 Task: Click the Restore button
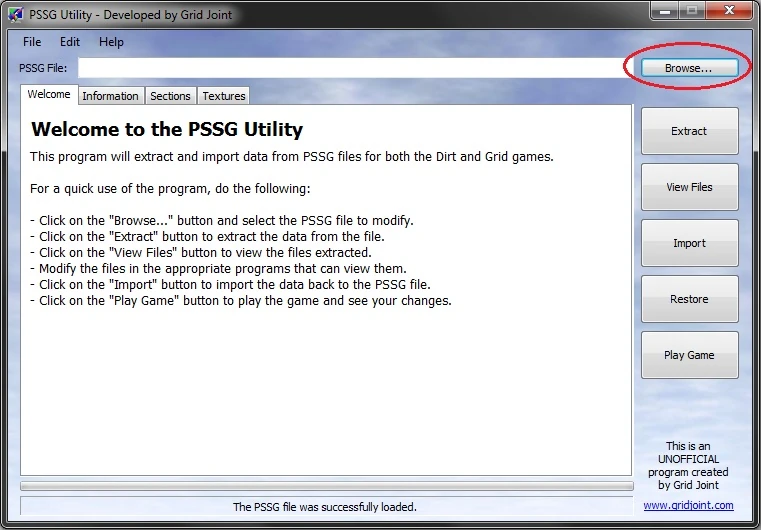(690, 299)
